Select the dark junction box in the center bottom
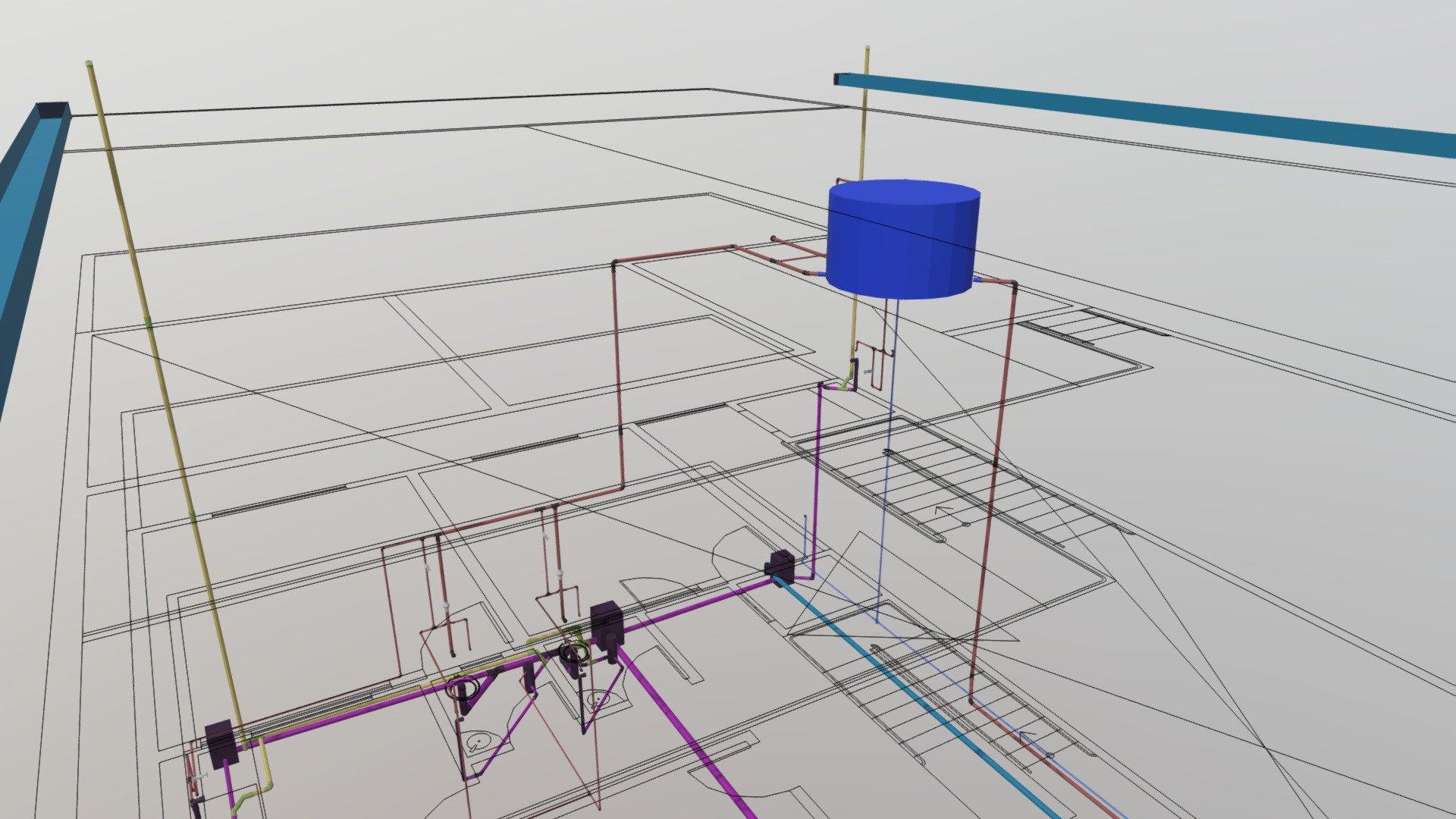The width and height of the screenshot is (1456, 819). pyautogui.click(x=607, y=626)
